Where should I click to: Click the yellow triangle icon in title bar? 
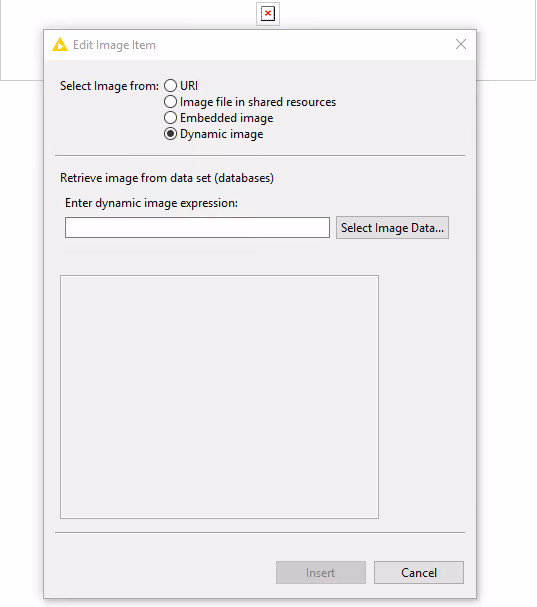(x=60, y=45)
